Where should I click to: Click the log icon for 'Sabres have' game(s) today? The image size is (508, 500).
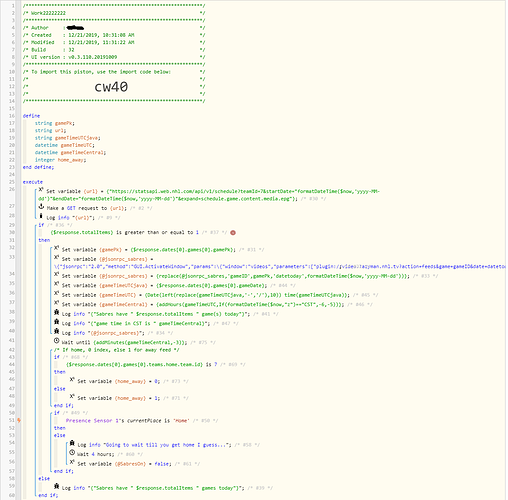57,313
